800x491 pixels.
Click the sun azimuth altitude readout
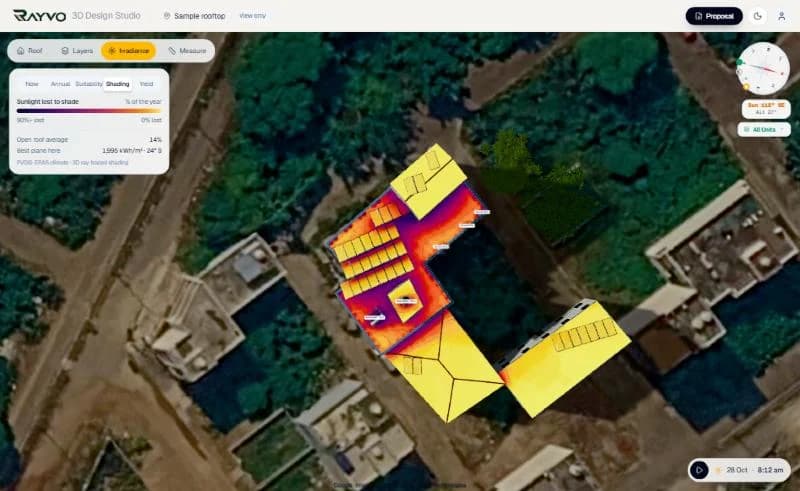[x=766, y=109]
